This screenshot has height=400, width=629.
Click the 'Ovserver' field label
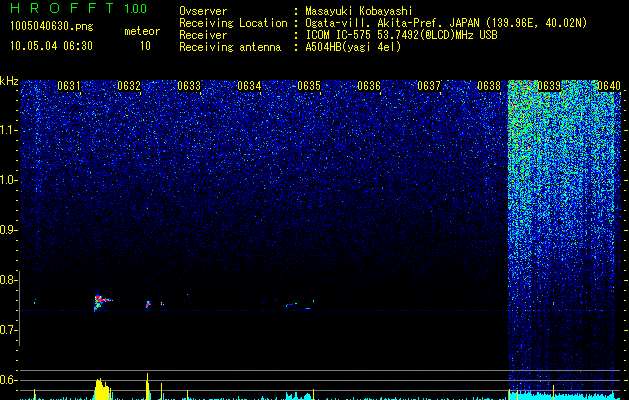[203, 11]
